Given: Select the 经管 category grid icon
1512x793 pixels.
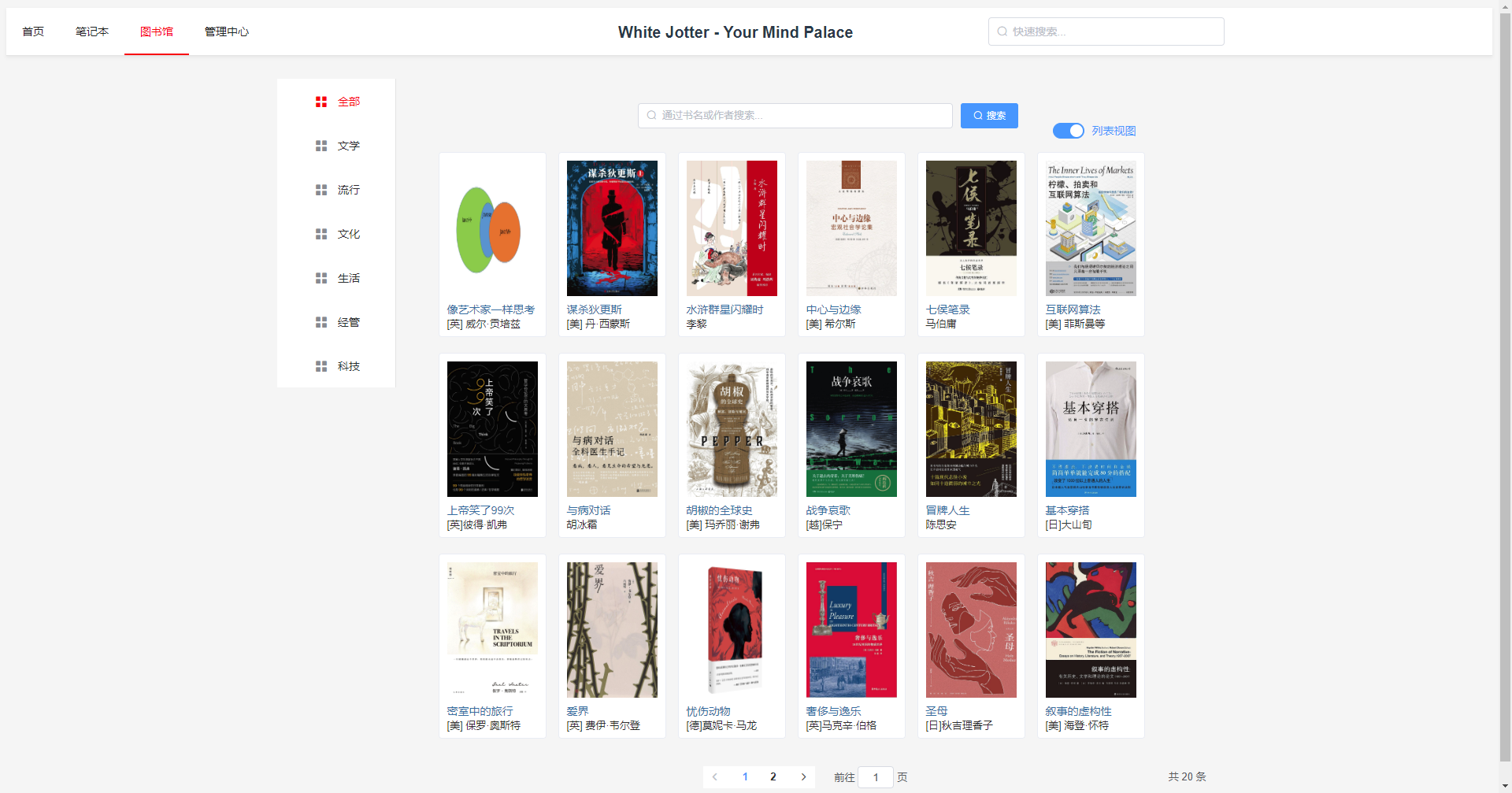Looking at the screenshot, I should 321,322.
